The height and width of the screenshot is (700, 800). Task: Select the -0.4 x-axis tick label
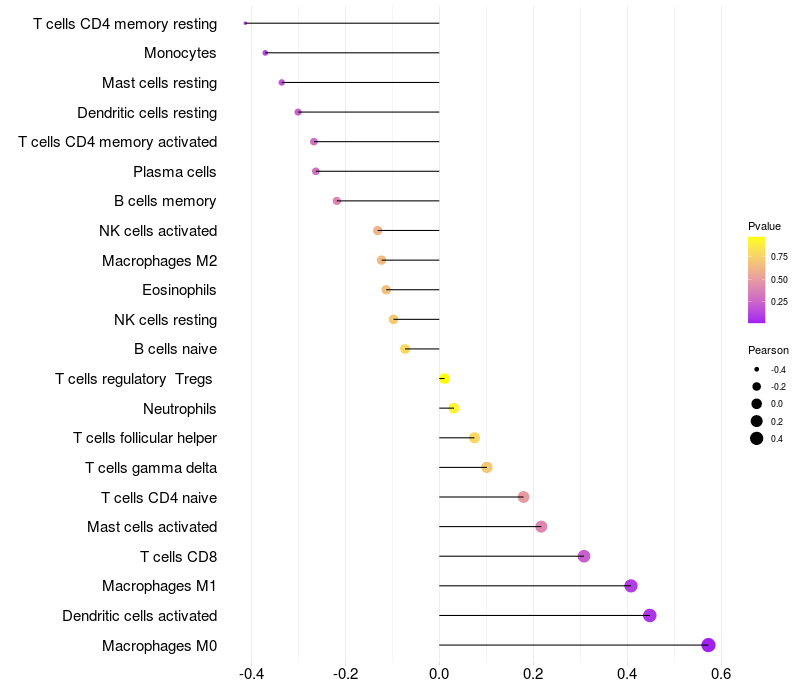251,673
